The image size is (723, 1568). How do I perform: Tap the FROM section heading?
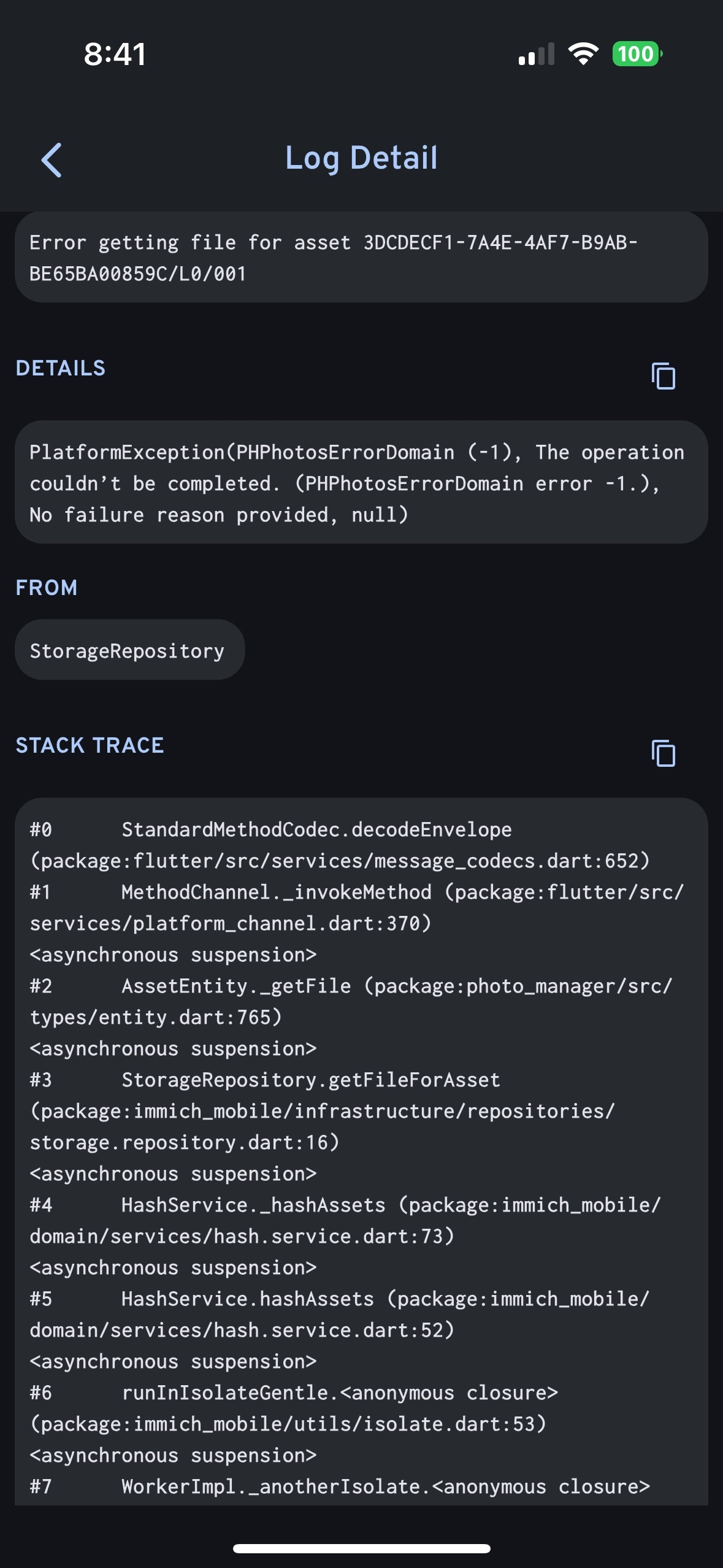coord(47,588)
